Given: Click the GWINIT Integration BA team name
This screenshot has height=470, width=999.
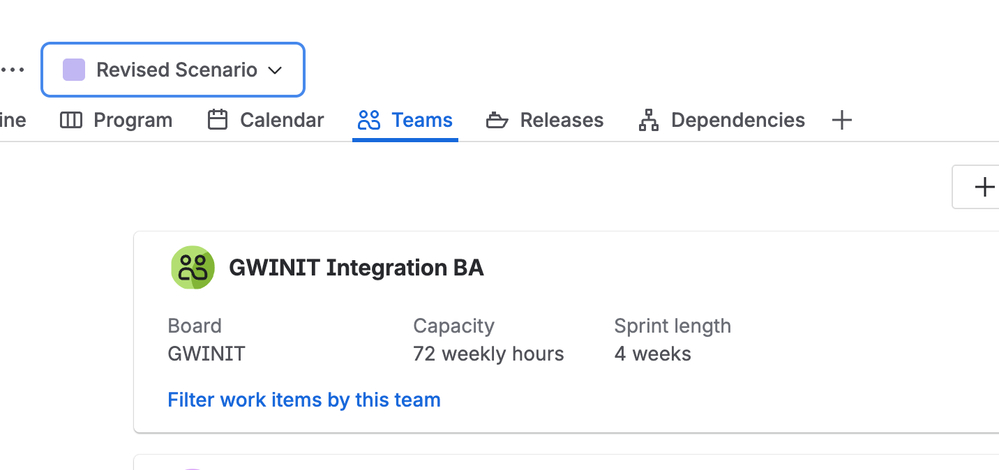Looking at the screenshot, I should click(356, 268).
